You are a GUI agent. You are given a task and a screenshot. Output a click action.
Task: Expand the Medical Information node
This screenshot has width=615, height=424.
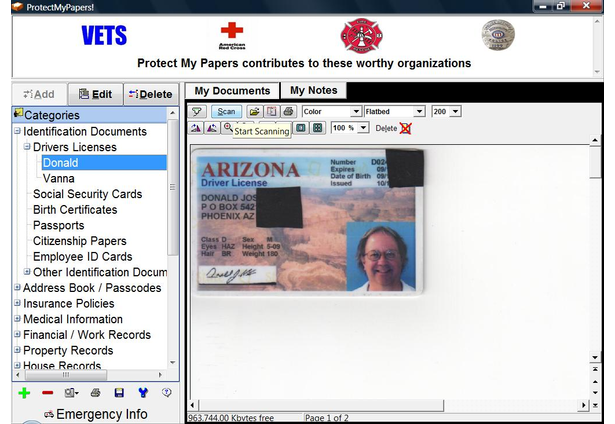click(x=17, y=318)
